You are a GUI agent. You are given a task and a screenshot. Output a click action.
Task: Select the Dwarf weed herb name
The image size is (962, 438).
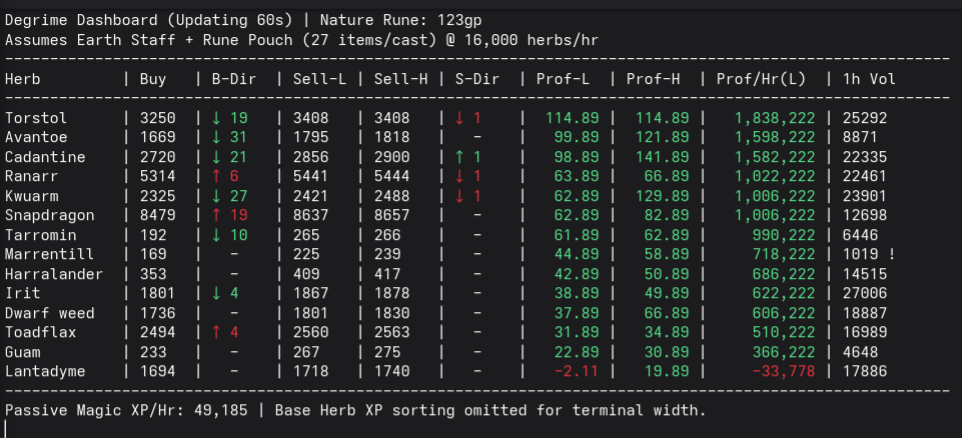50,313
